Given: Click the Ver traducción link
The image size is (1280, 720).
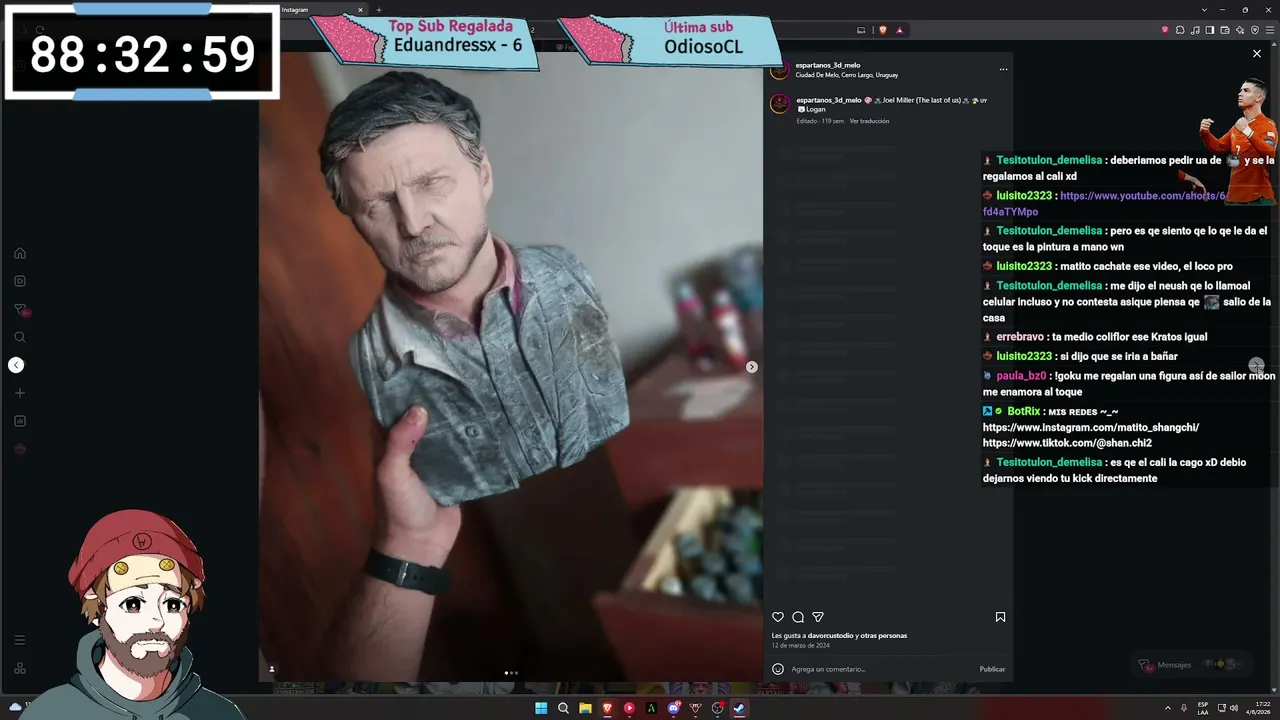Looking at the screenshot, I should [869, 121].
